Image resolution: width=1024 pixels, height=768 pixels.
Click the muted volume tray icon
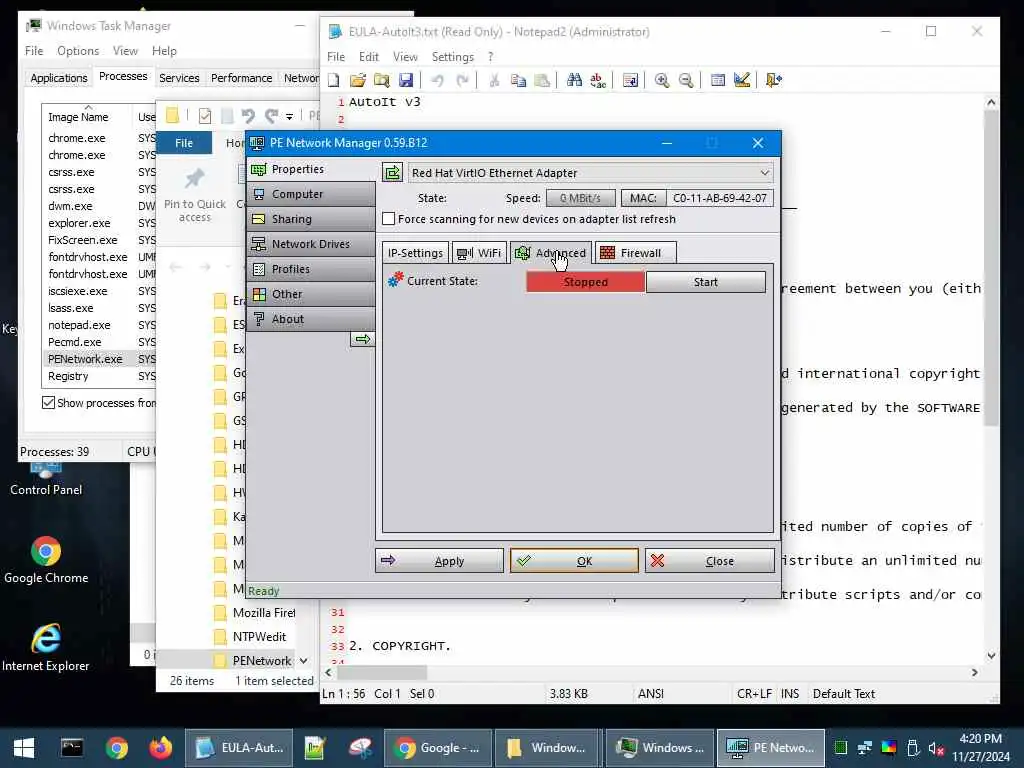pos(936,748)
